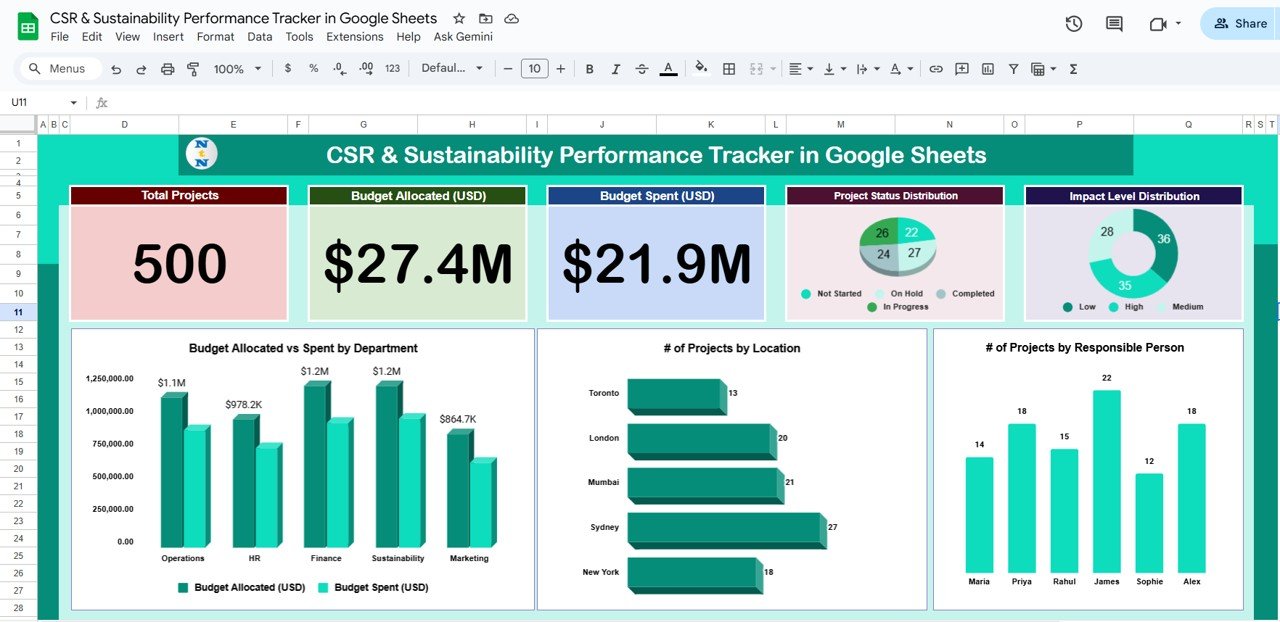
Task: Toggle bold formatting
Action: (589, 68)
